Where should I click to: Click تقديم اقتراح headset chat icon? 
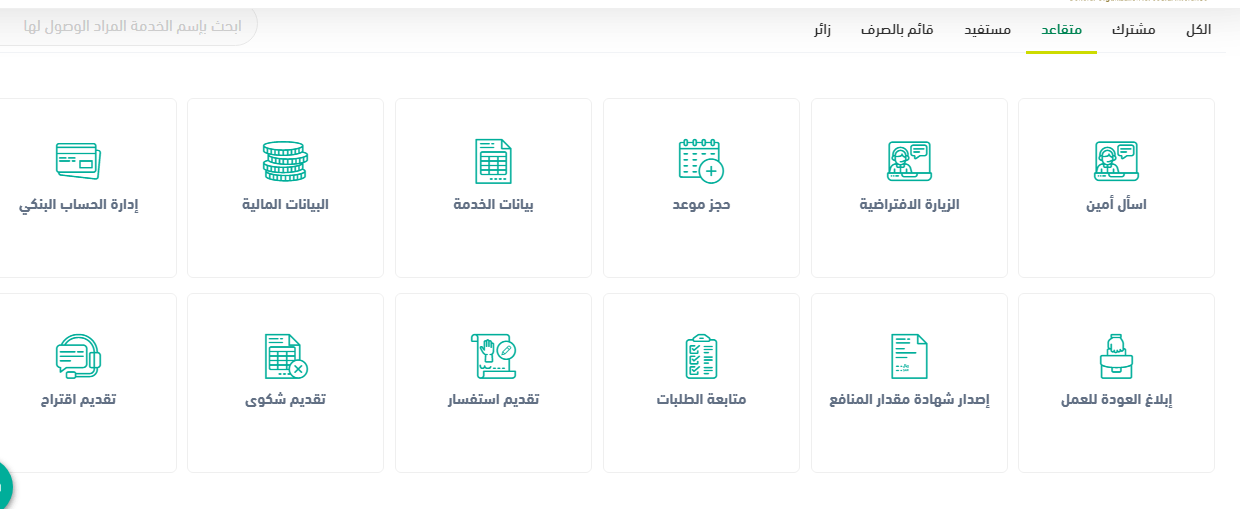(x=78, y=357)
